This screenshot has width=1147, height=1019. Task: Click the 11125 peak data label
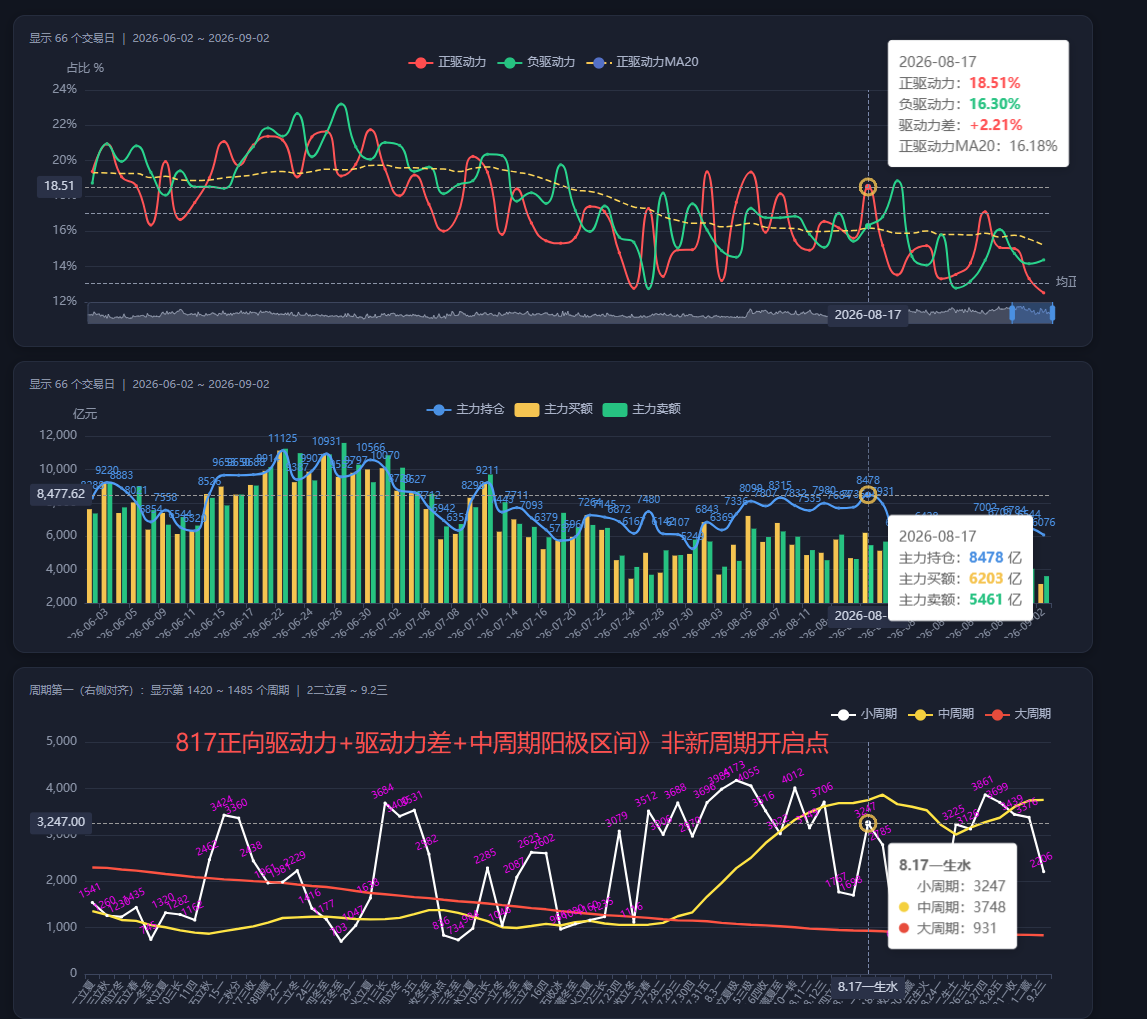(282, 438)
